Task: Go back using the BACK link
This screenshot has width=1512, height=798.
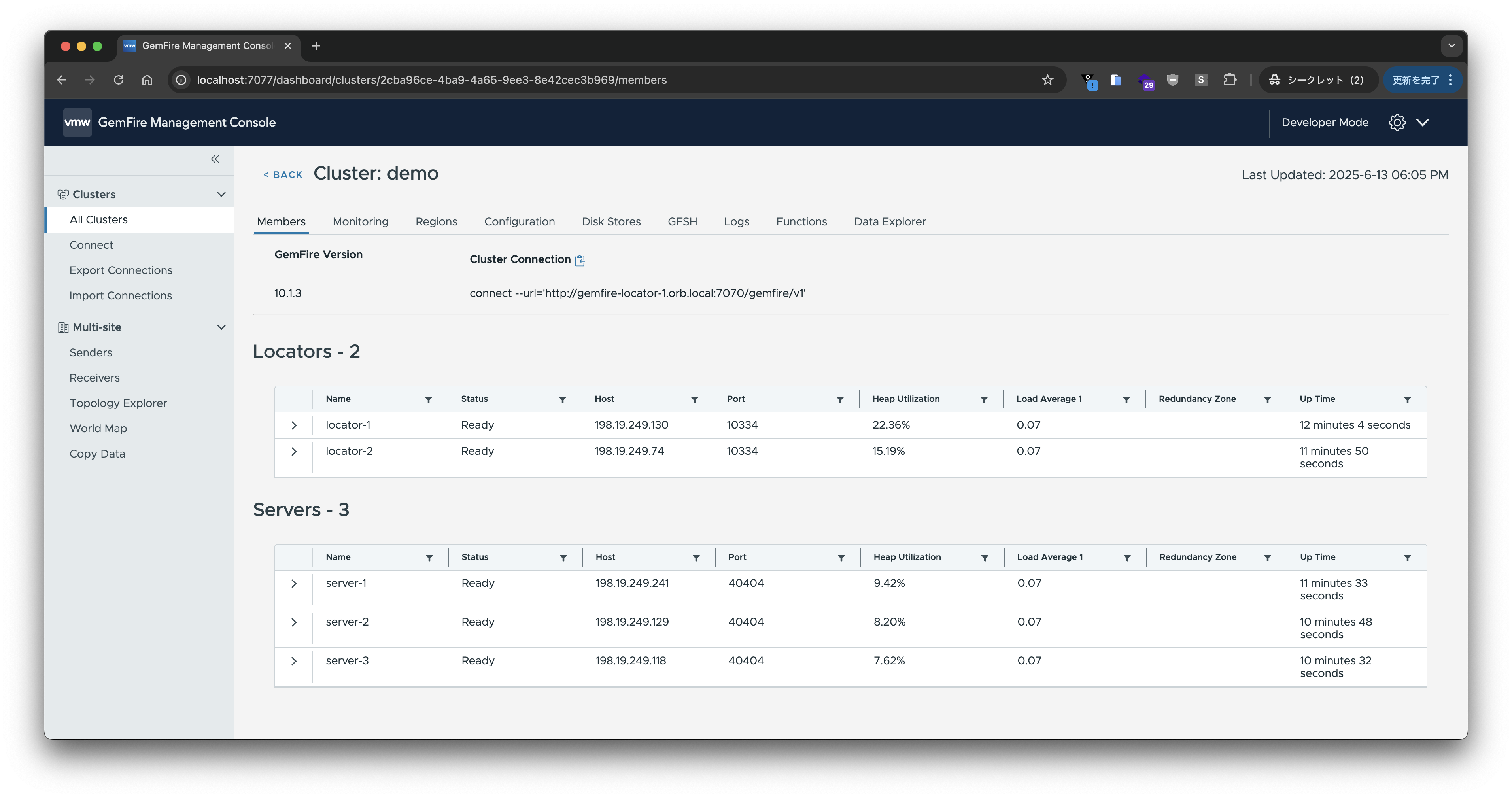Action: pyautogui.click(x=283, y=174)
